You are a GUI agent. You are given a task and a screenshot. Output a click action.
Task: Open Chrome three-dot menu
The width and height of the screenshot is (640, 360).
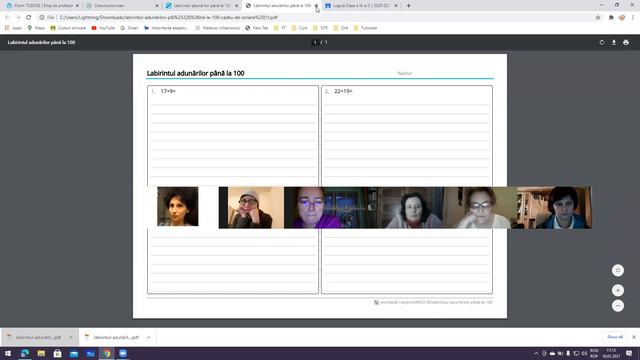(x=633, y=18)
